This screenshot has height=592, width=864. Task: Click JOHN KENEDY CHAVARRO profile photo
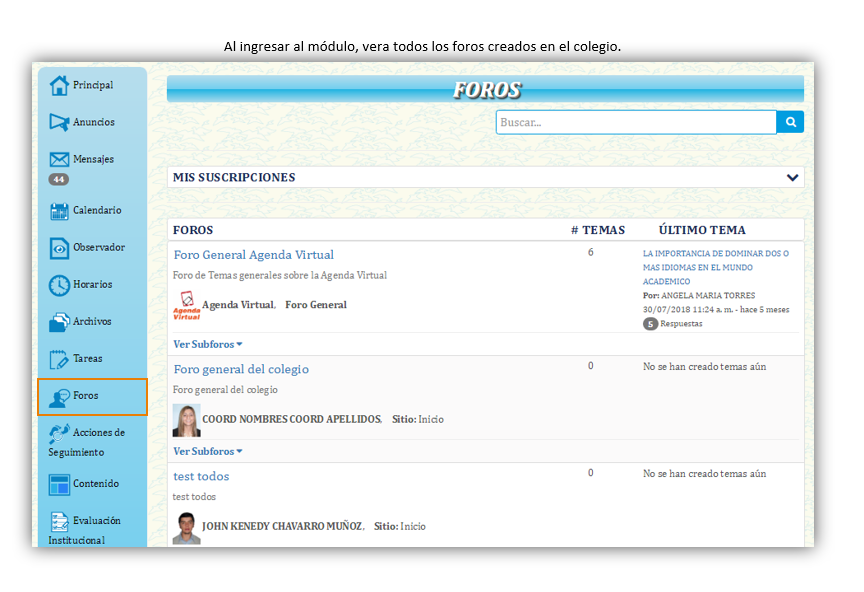point(186,528)
